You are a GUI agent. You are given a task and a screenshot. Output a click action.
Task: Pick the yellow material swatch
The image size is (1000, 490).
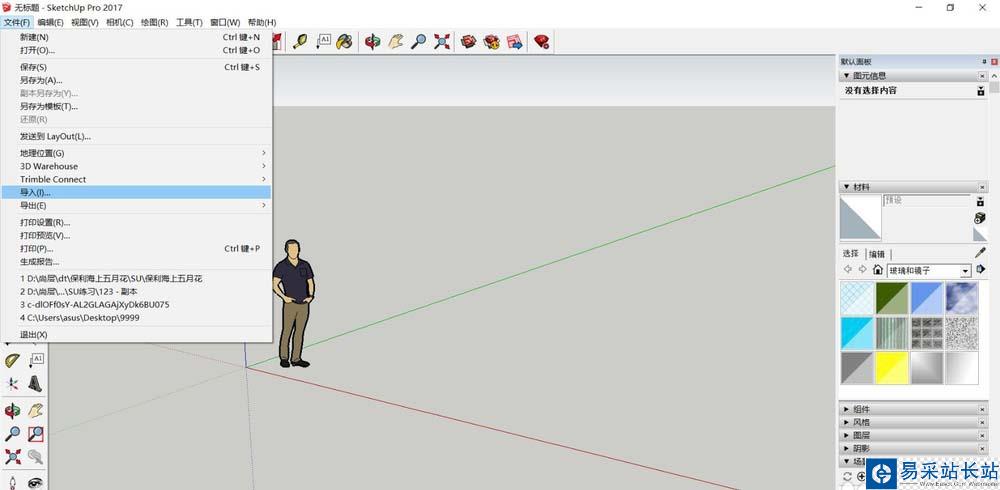(892, 368)
